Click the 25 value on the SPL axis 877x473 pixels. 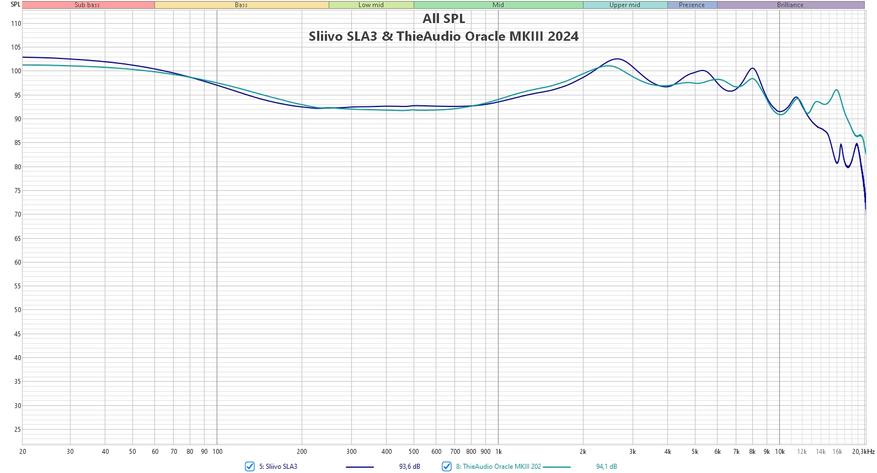(x=17, y=429)
